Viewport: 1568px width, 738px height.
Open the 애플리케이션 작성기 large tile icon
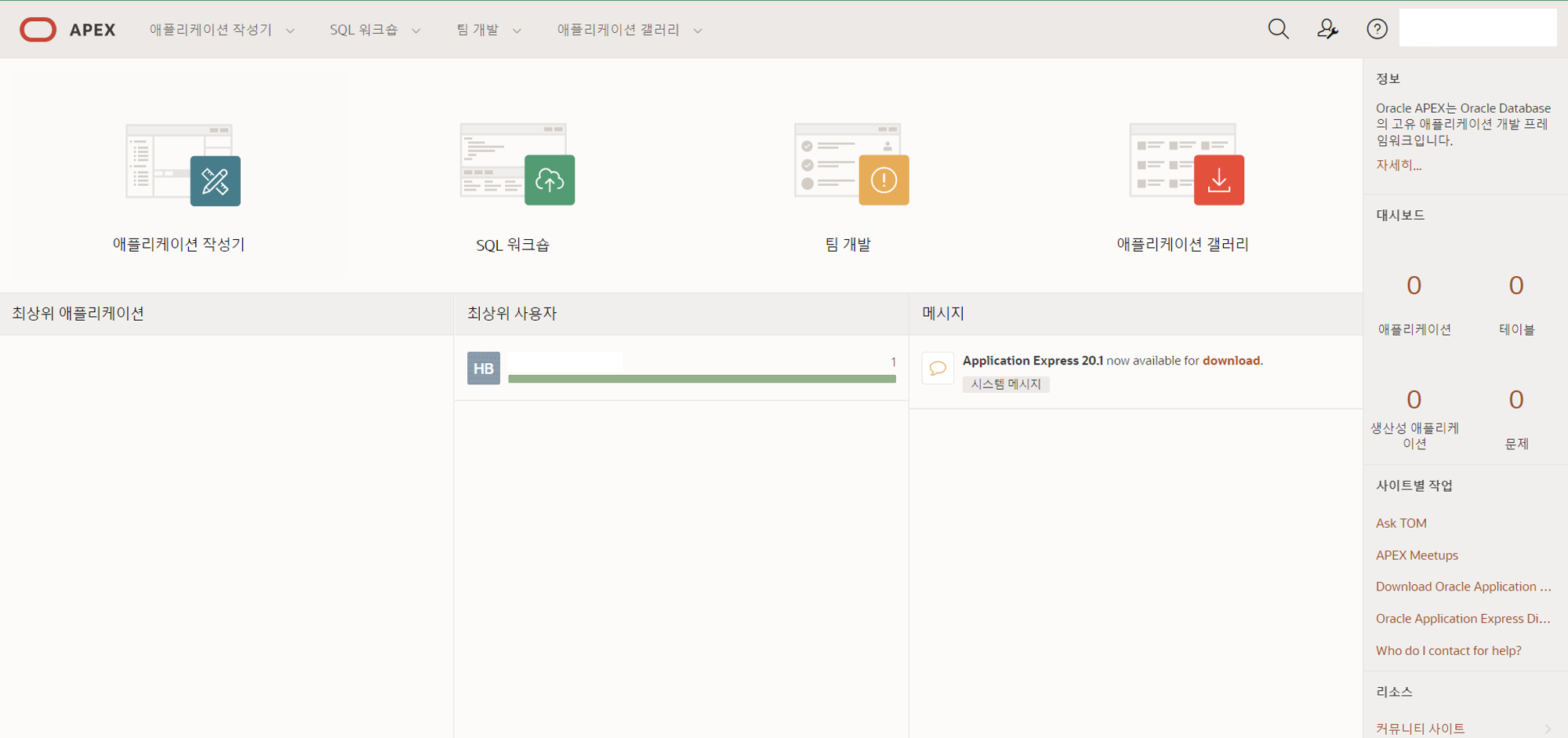(183, 165)
